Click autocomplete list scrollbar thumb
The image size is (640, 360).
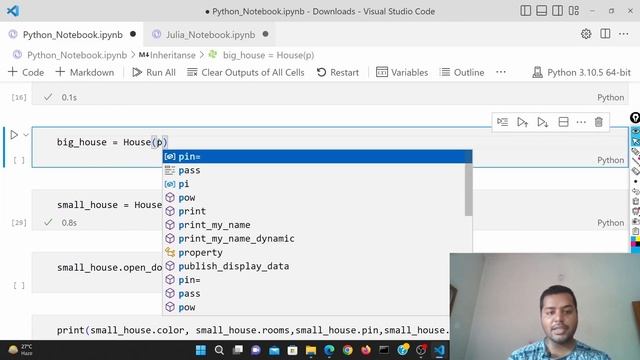(468, 189)
